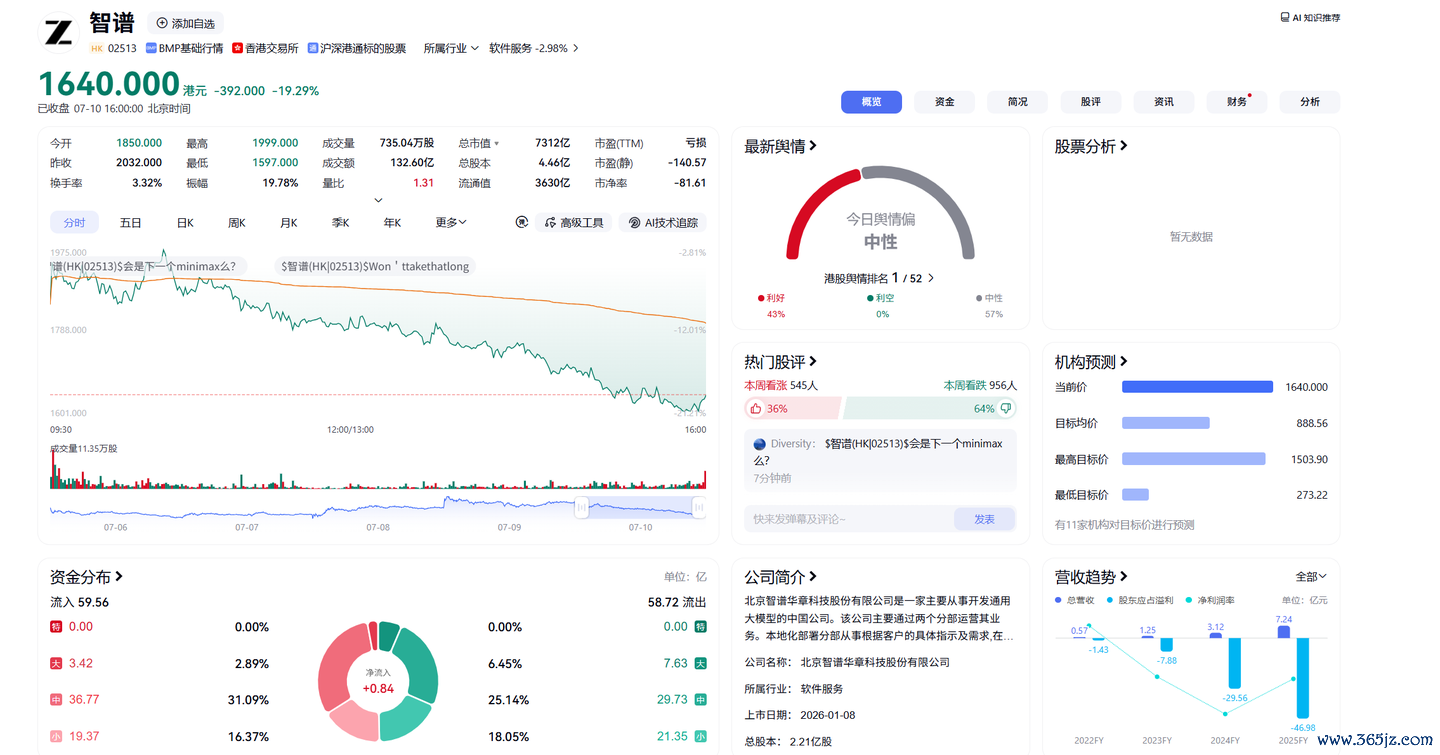
Task: Open the 营收趋势 section link
Action: pos(1092,577)
